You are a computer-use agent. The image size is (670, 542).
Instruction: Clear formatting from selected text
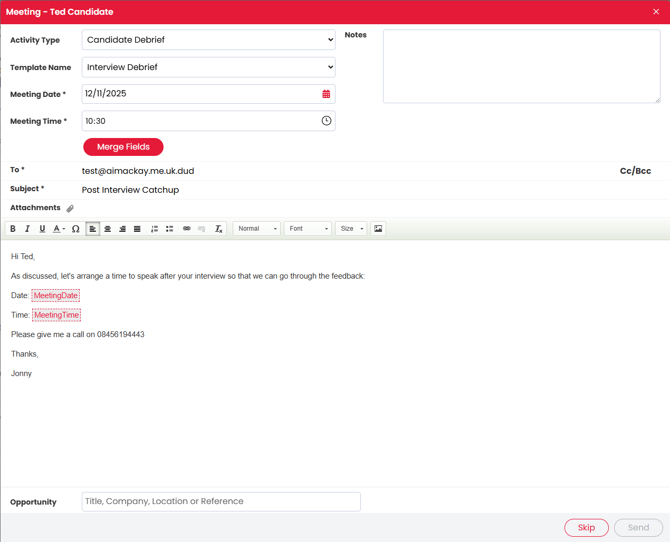click(x=218, y=229)
